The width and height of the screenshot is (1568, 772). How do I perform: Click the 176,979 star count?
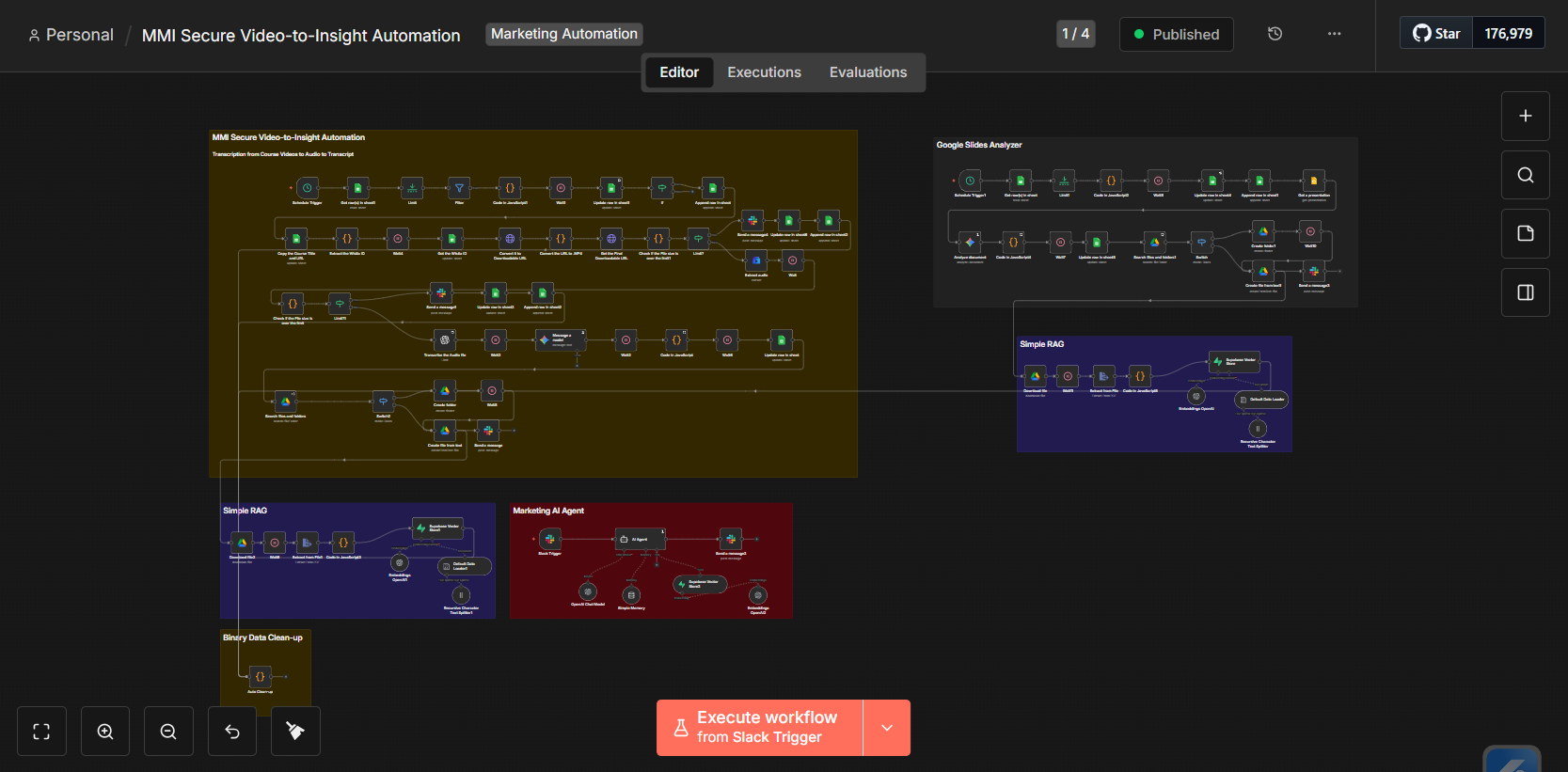tap(1509, 34)
